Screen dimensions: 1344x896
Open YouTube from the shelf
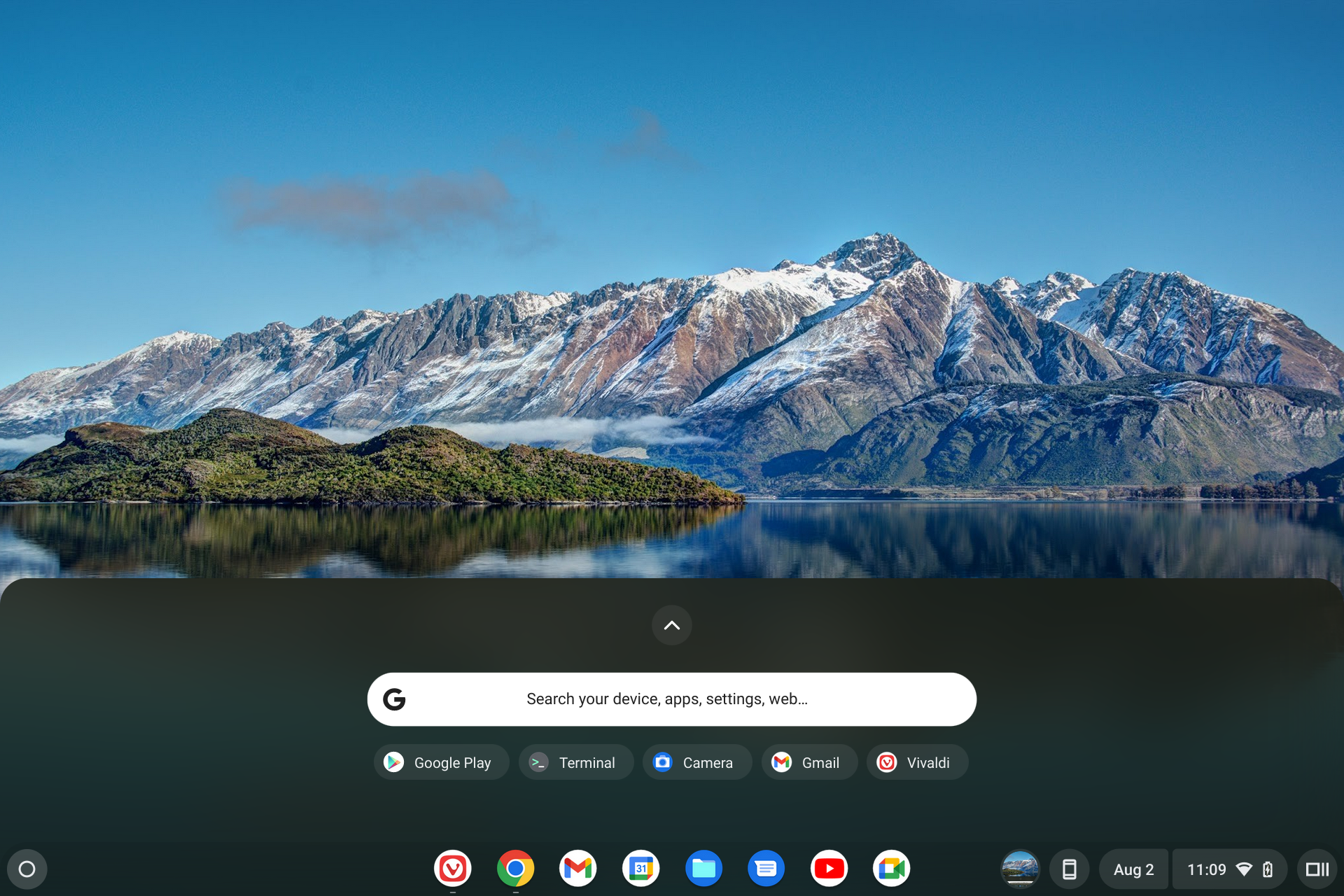pyautogui.click(x=829, y=869)
